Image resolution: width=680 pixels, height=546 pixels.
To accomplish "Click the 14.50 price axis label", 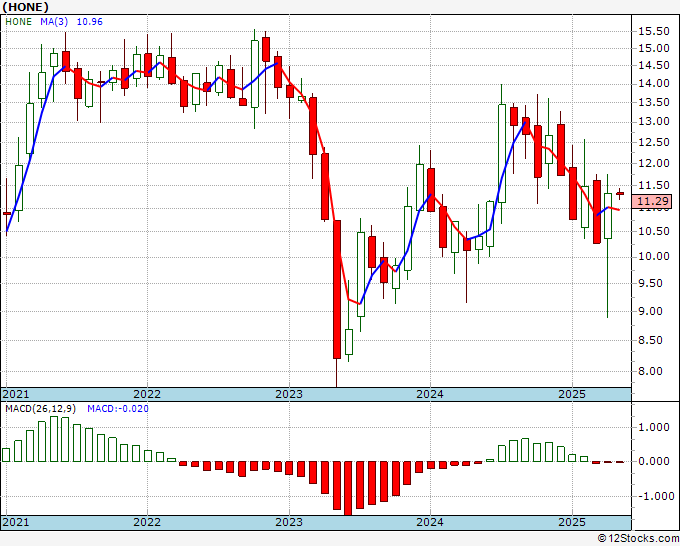I will [654, 65].
